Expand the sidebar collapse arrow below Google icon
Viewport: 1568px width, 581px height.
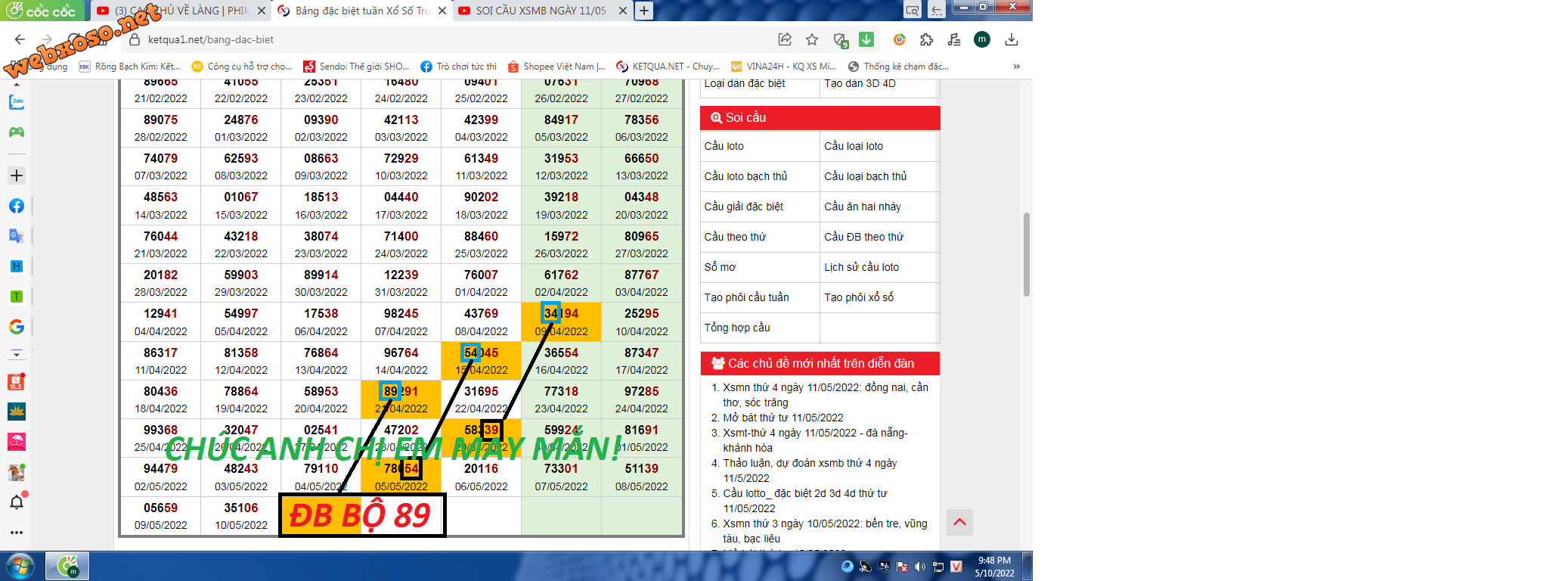(17, 354)
